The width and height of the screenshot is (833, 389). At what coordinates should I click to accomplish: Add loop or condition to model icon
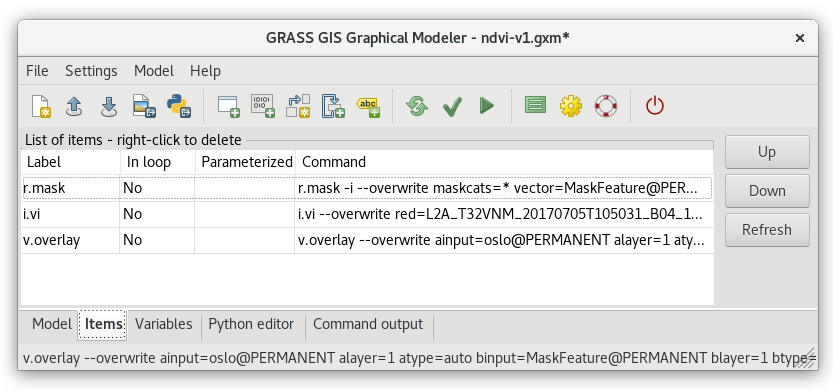[x=333, y=106]
